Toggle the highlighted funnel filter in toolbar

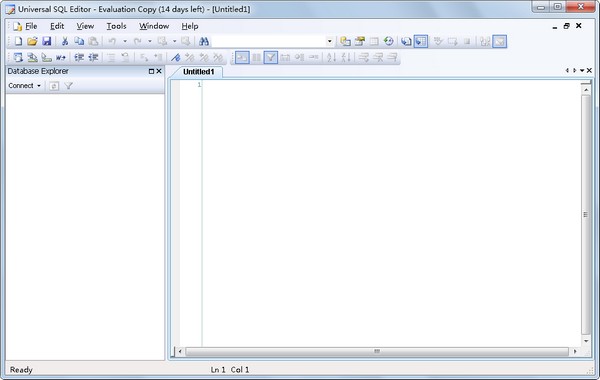(x=271, y=58)
